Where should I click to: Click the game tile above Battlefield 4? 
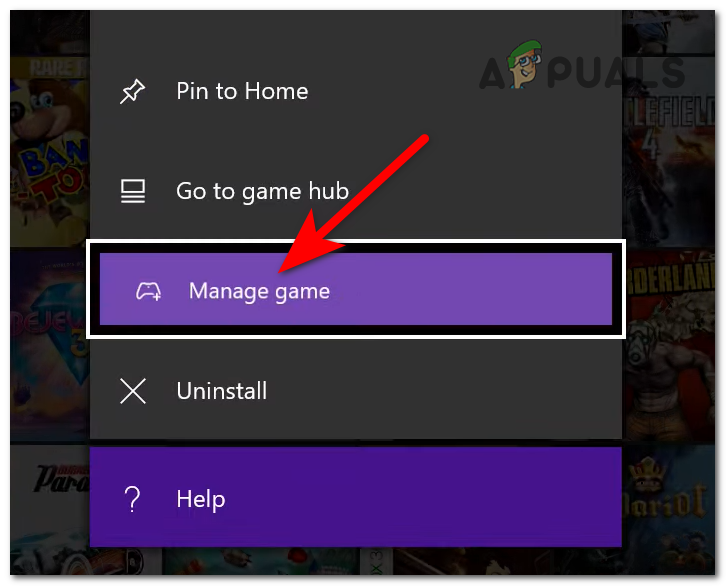pyautogui.click(x=668, y=31)
